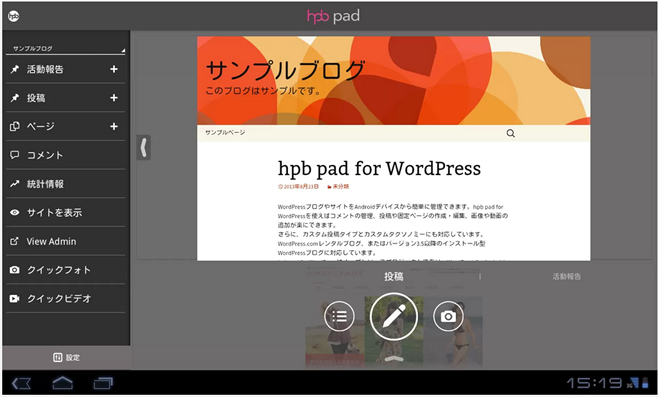Image resolution: width=659 pixels, height=397 pixels.
Task: Expand the handle below the pencil icon
Action: [x=394, y=358]
